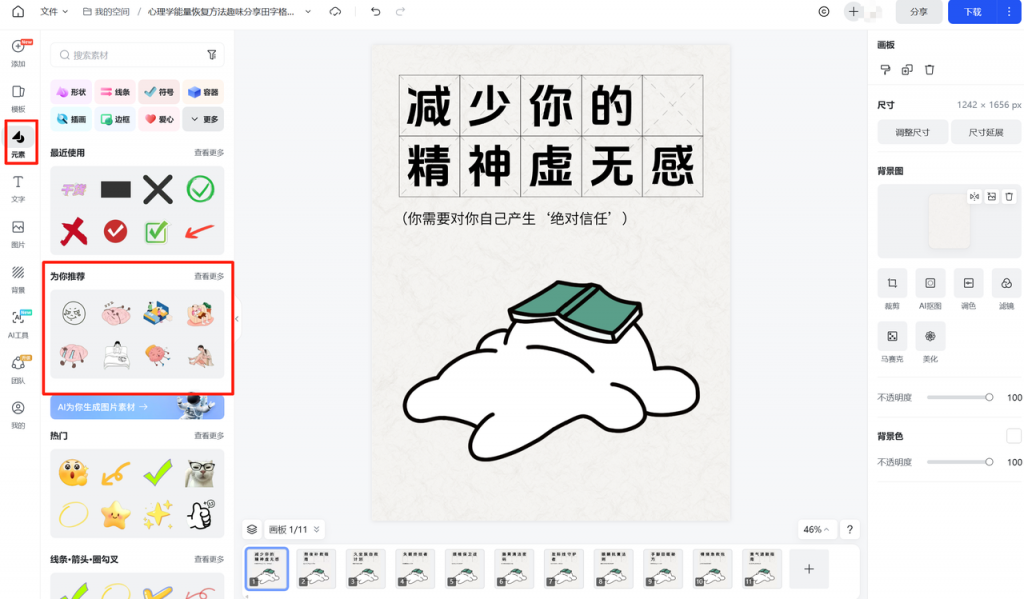Open help question mark button

[850, 530]
